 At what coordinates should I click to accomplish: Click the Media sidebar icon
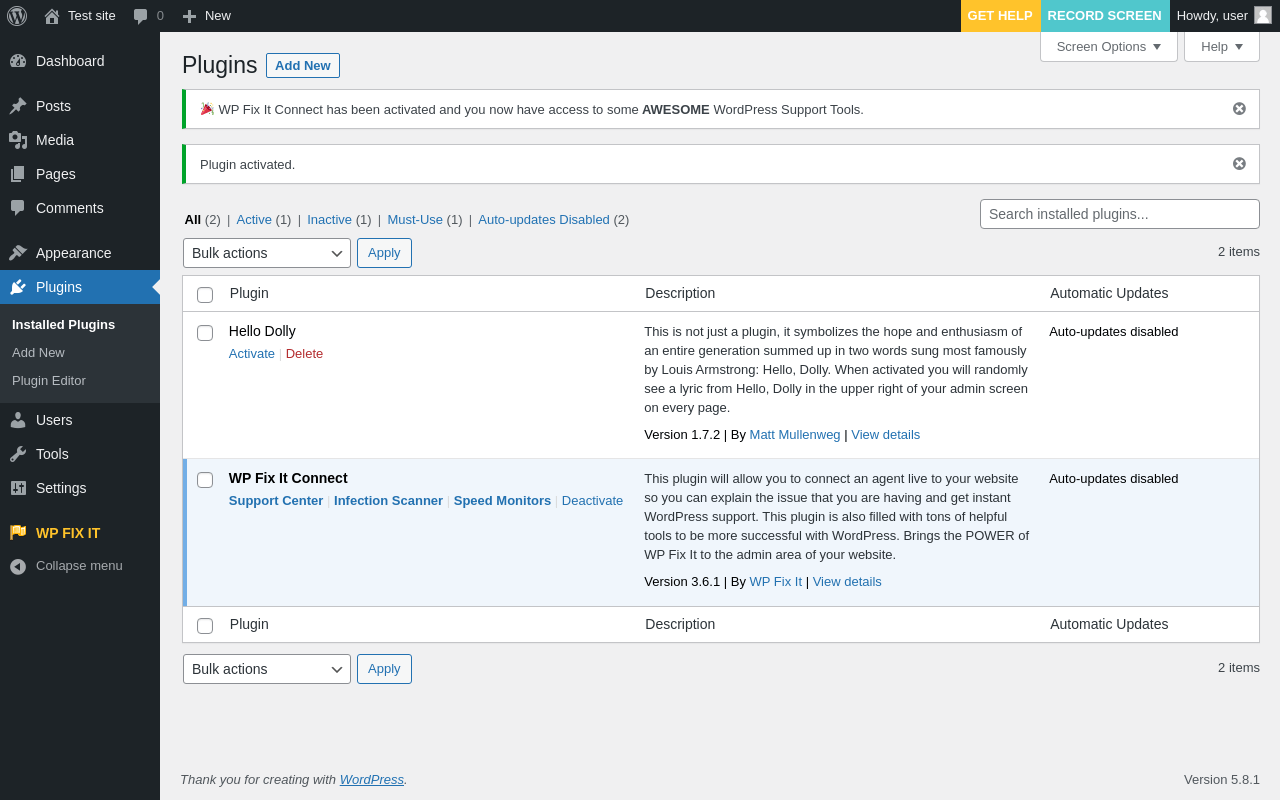pyautogui.click(x=18, y=140)
